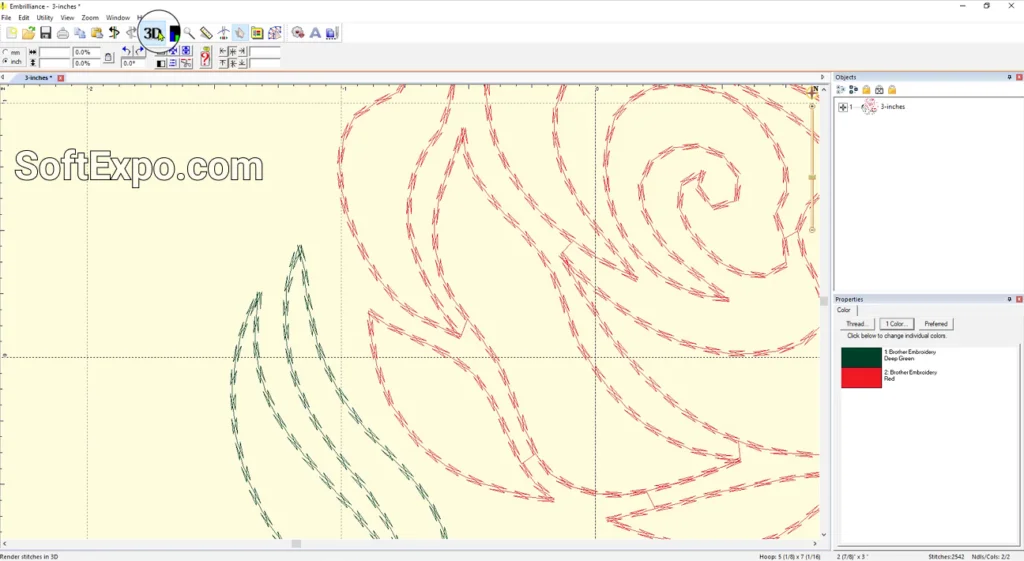
Task: Click the align horizontal centers icon
Action: (232, 51)
